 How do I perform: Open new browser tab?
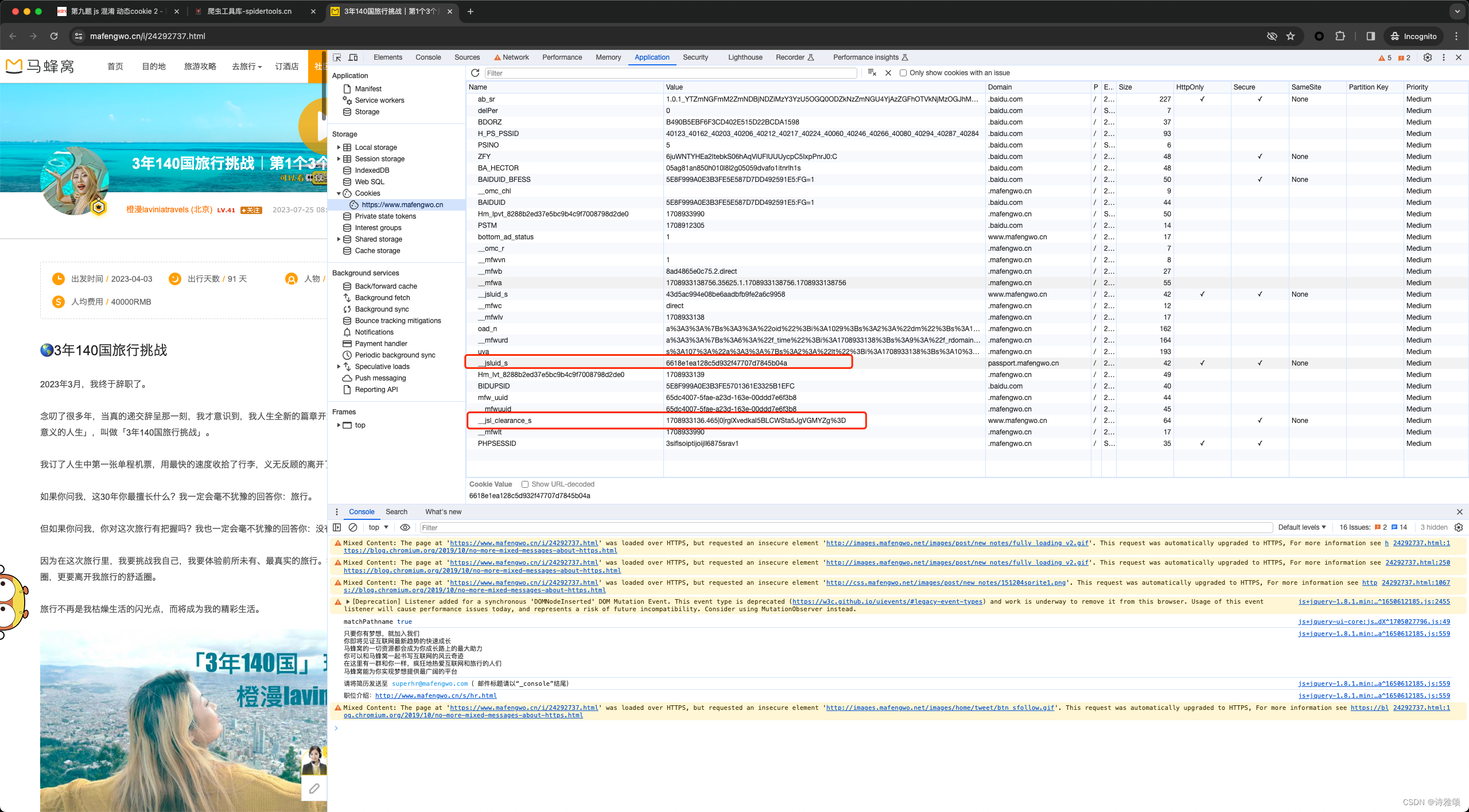(471, 11)
